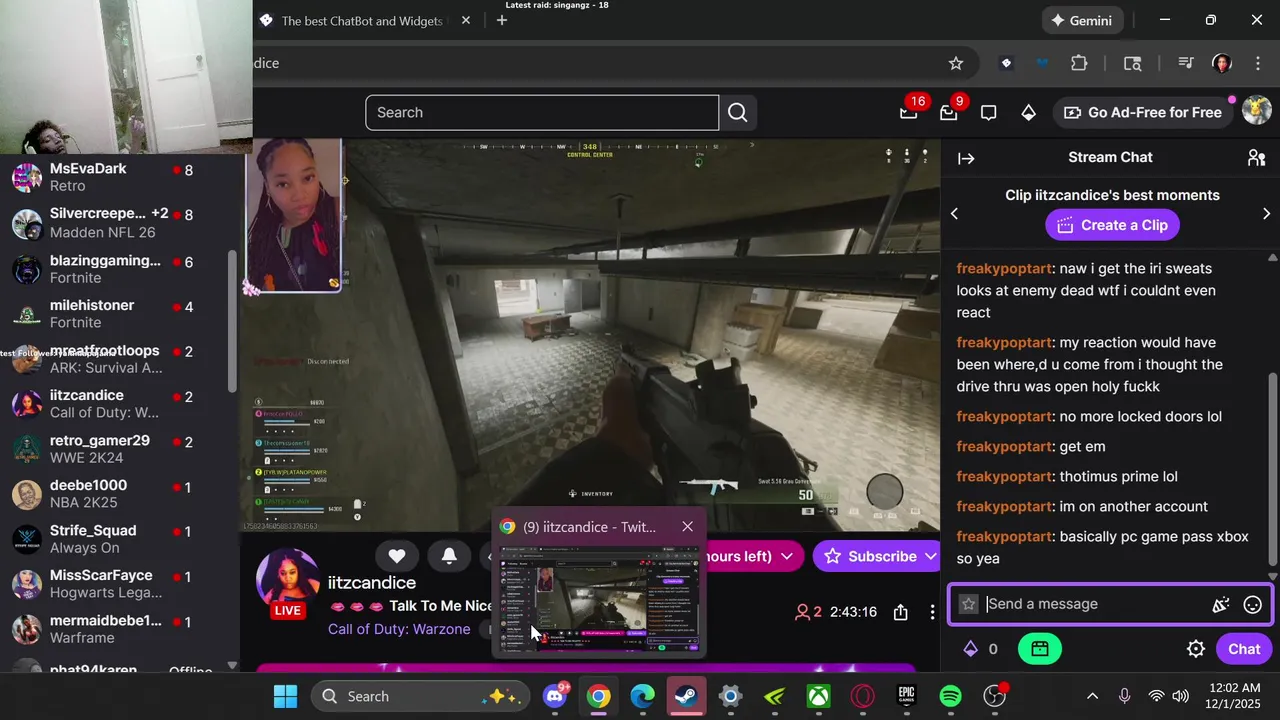Open deebe1000 channel in sidebar
Screen dimensions: 1280x720
coord(120,494)
